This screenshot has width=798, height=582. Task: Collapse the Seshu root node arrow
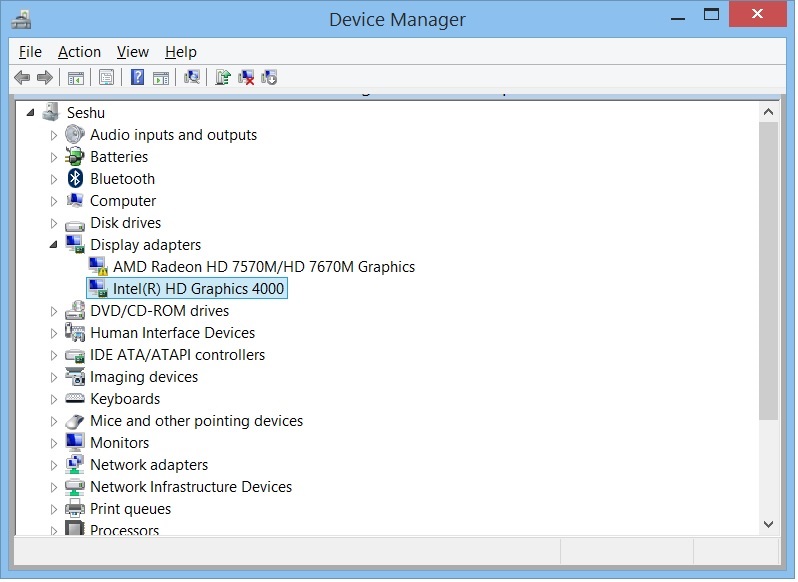(31, 112)
